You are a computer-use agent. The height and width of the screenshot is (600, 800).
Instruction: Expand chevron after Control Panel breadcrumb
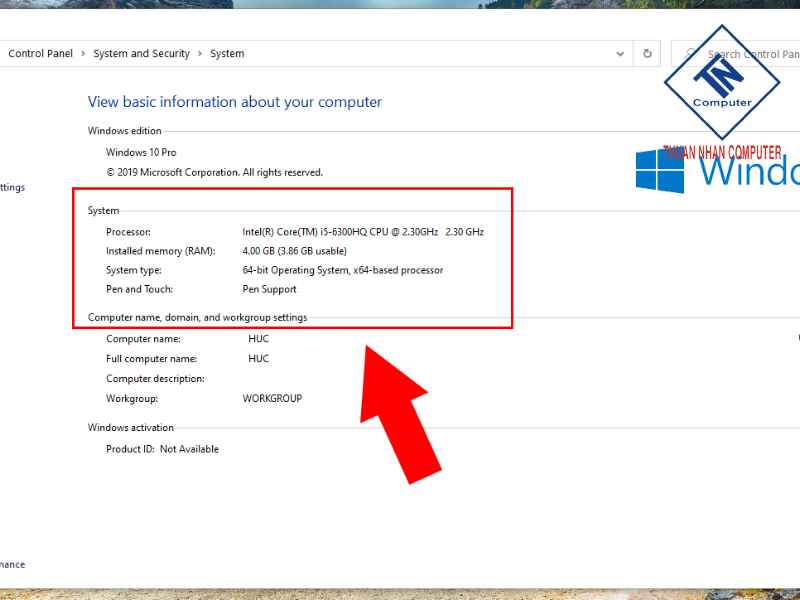[x=83, y=54]
